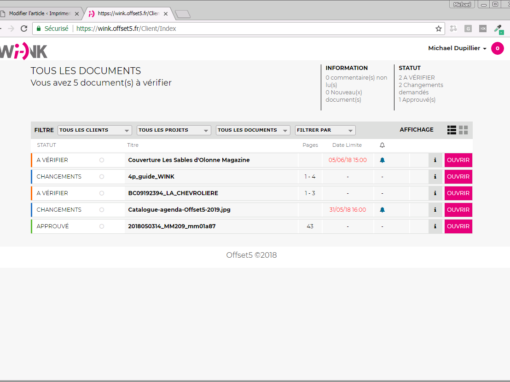Click title Catalogue-agenda-Offset5-2019.jpg

(x=179, y=210)
